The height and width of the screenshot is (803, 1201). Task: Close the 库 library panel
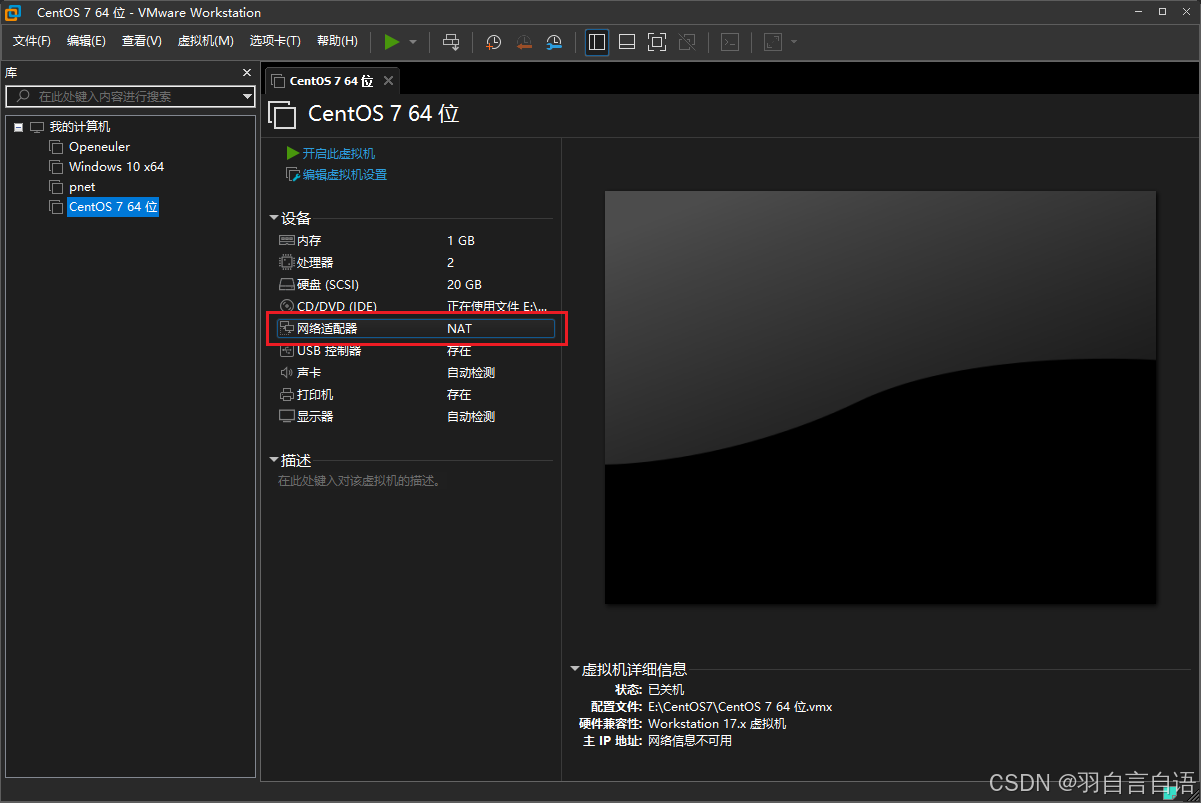(x=247, y=73)
